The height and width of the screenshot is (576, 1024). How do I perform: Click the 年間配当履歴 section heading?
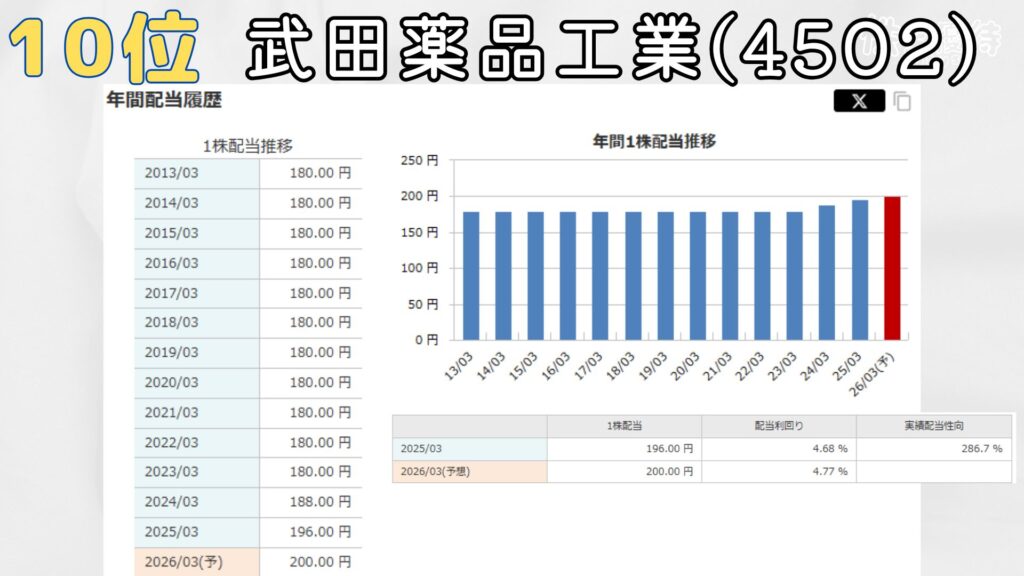pyautogui.click(x=163, y=101)
